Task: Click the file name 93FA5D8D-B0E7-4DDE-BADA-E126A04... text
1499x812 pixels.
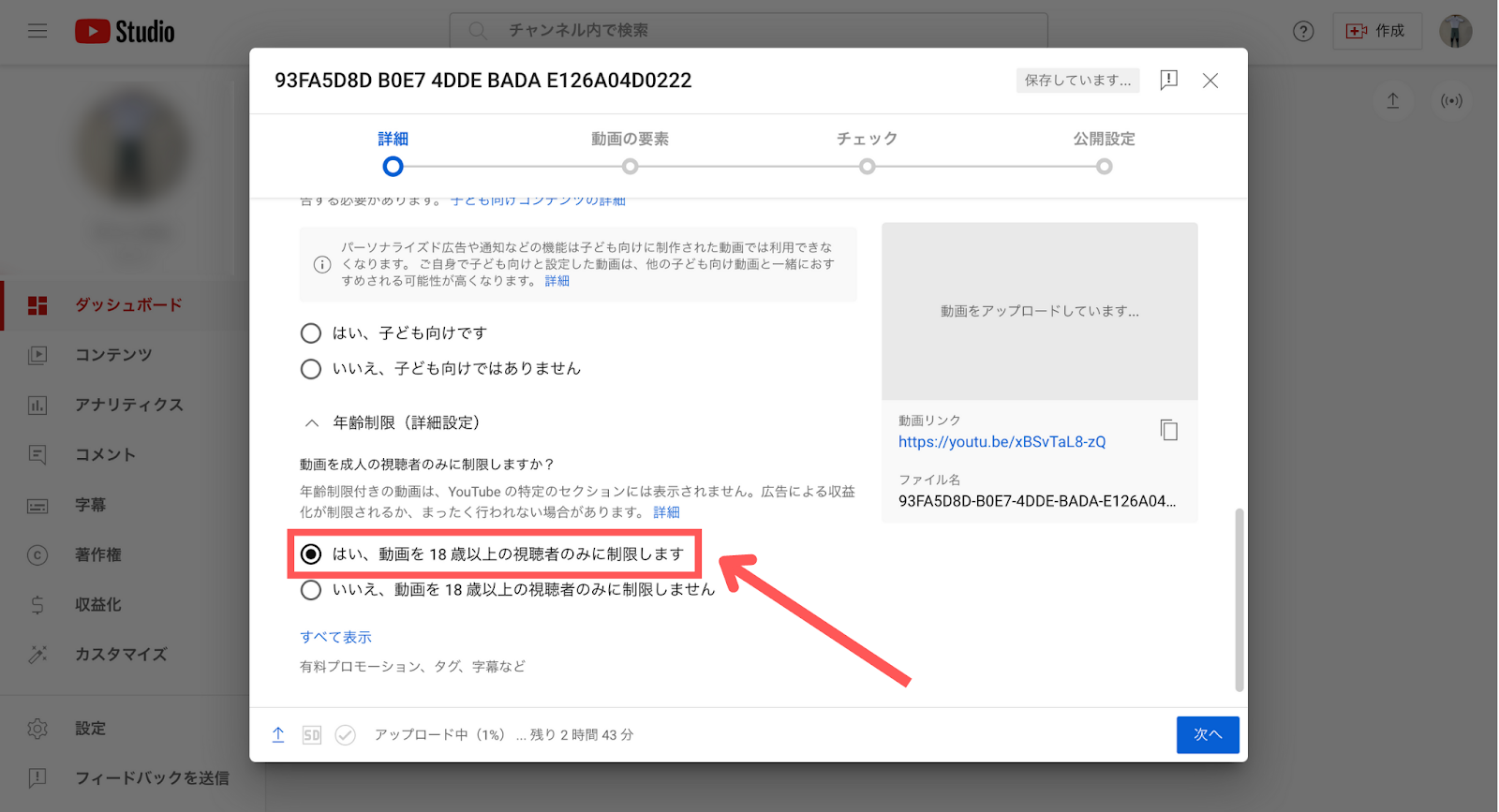Action: click(1037, 501)
